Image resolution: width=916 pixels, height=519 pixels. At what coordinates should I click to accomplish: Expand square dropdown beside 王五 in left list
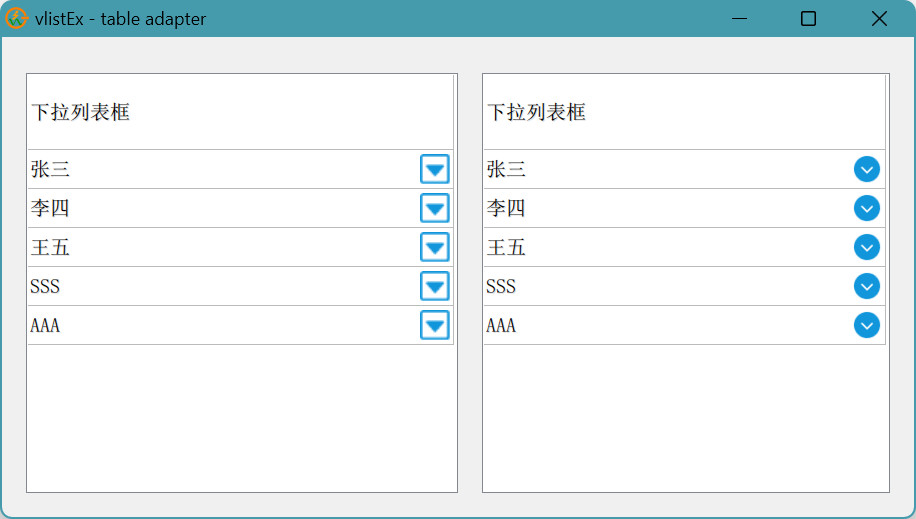pos(435,247)
